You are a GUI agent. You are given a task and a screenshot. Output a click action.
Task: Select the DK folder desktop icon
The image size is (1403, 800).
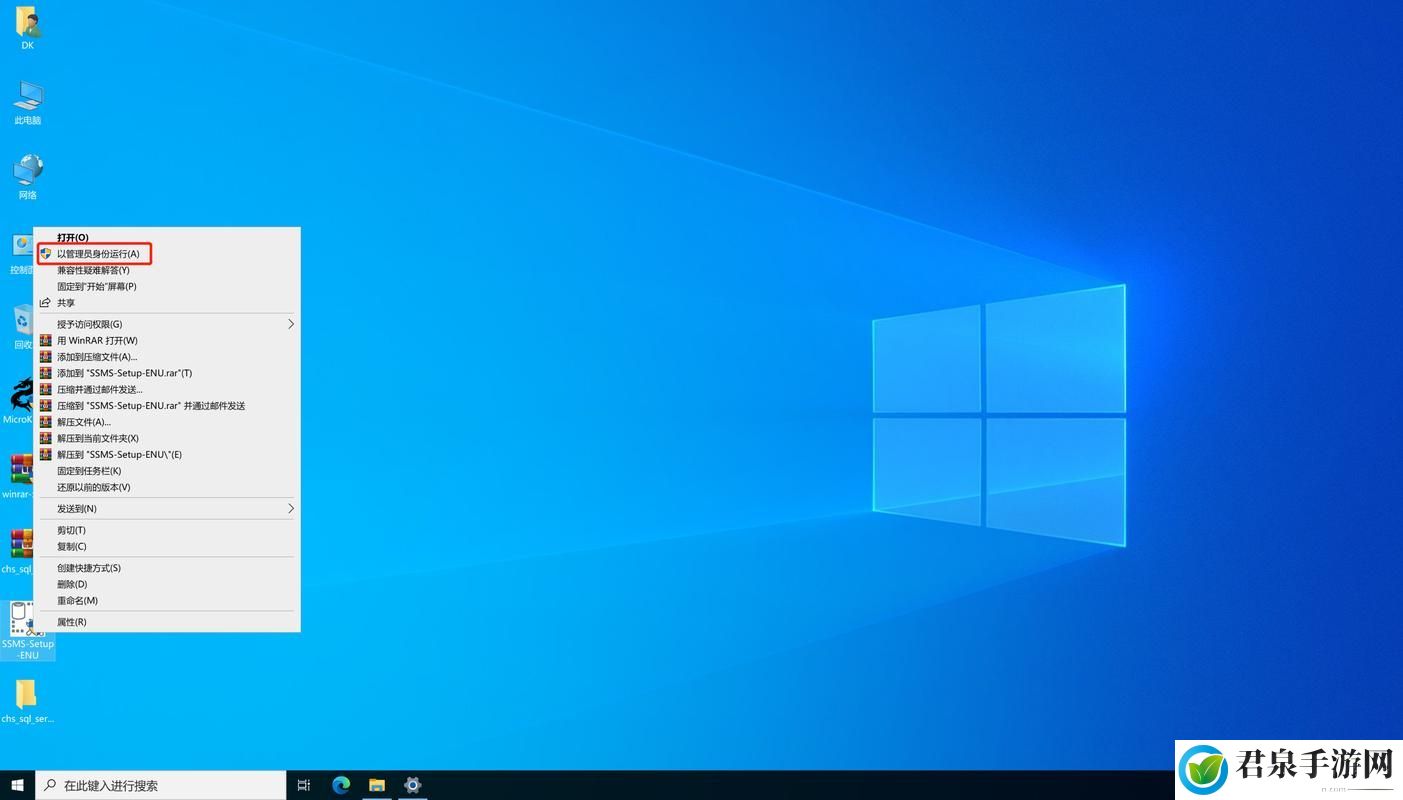coord(27,28)
